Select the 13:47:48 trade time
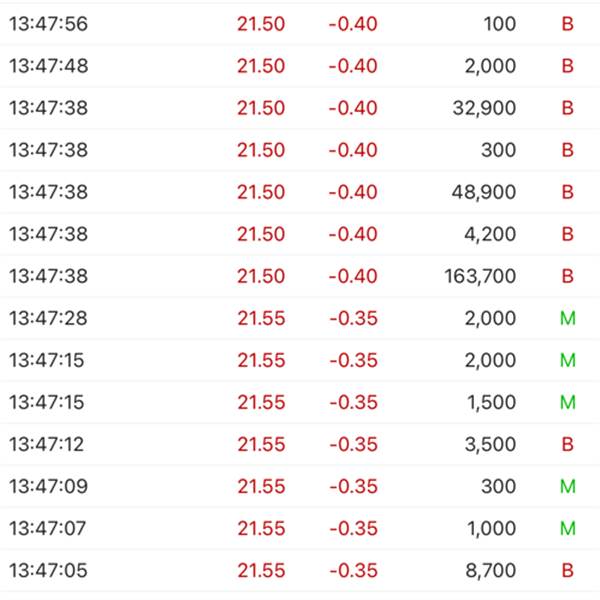The width and height of the screenshot is (600, 600). pyautogui.click(x=48, y=66)
